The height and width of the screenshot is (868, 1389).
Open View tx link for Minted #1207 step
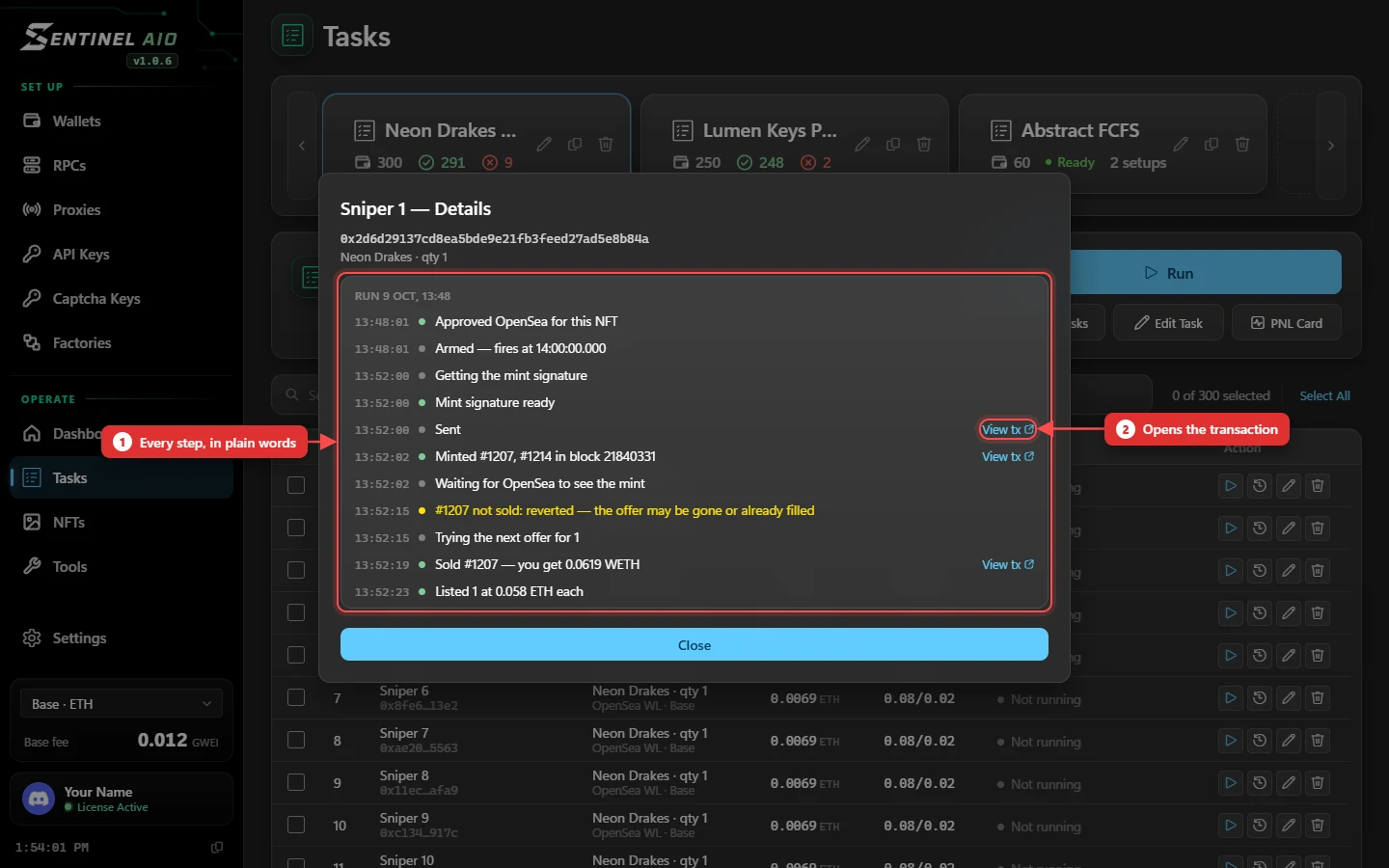coord(1008,456)
